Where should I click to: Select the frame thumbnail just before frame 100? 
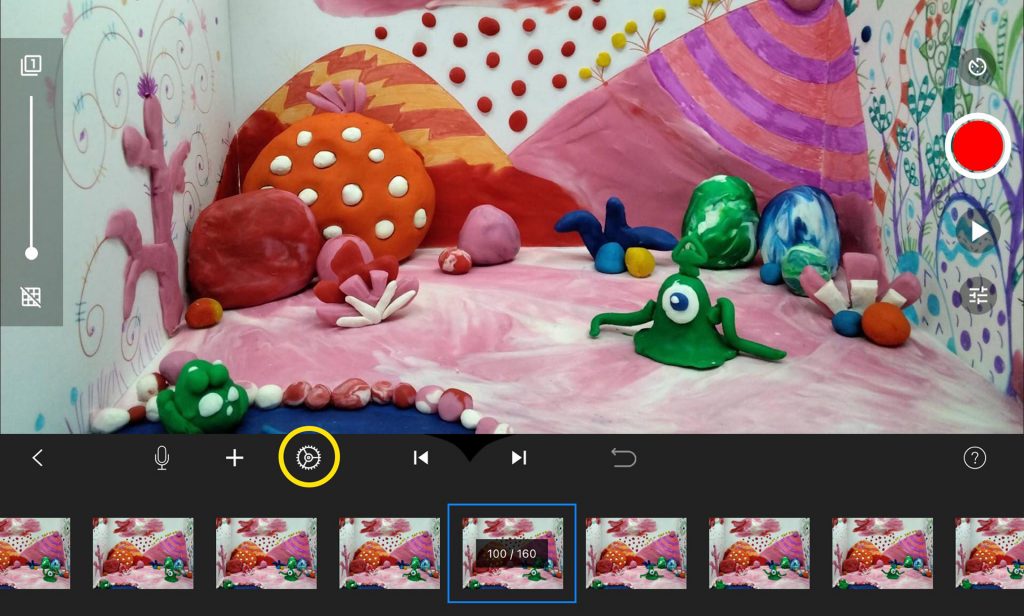[389, 553]
